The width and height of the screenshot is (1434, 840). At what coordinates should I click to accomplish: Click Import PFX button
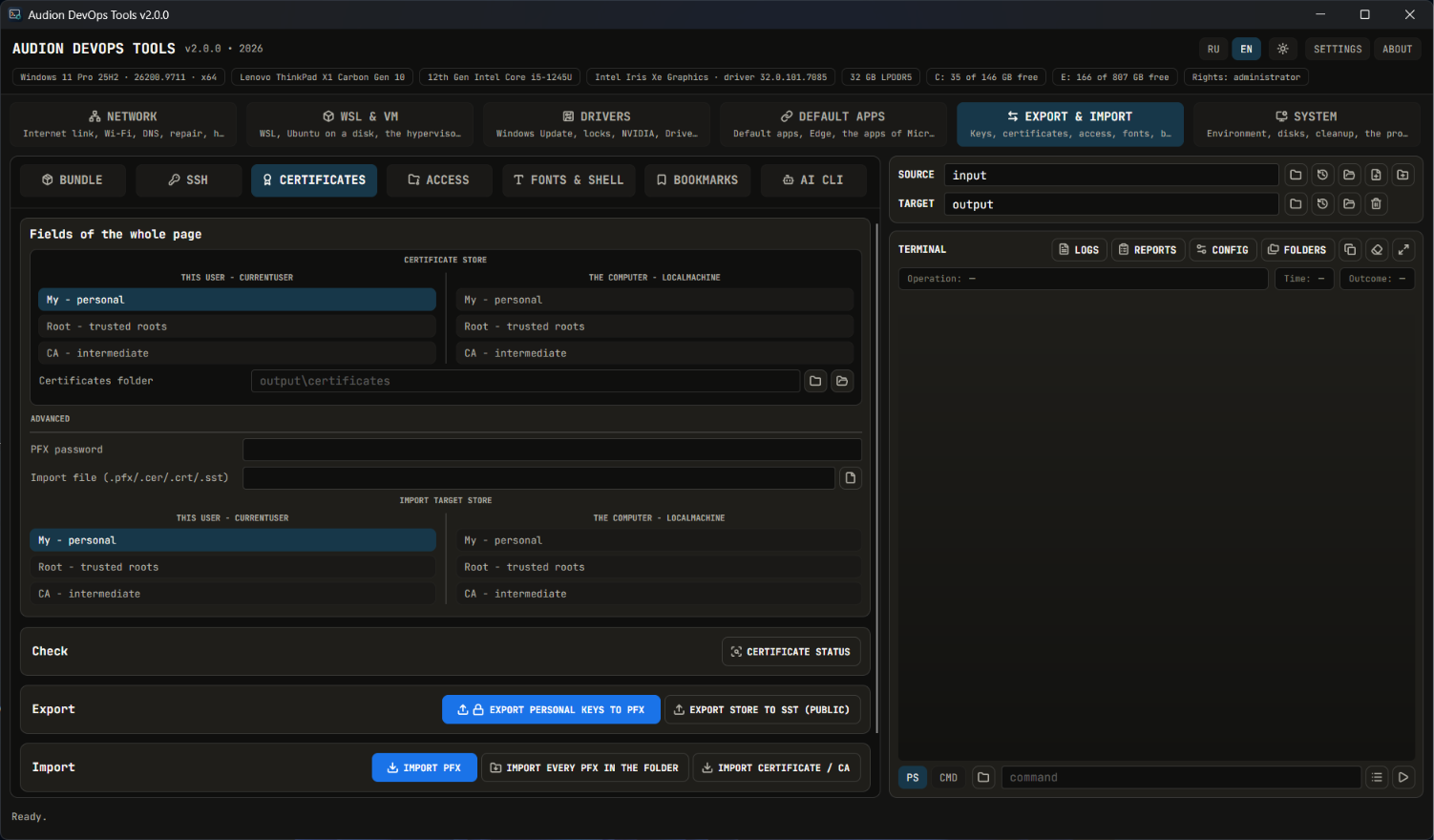(424, 767)
